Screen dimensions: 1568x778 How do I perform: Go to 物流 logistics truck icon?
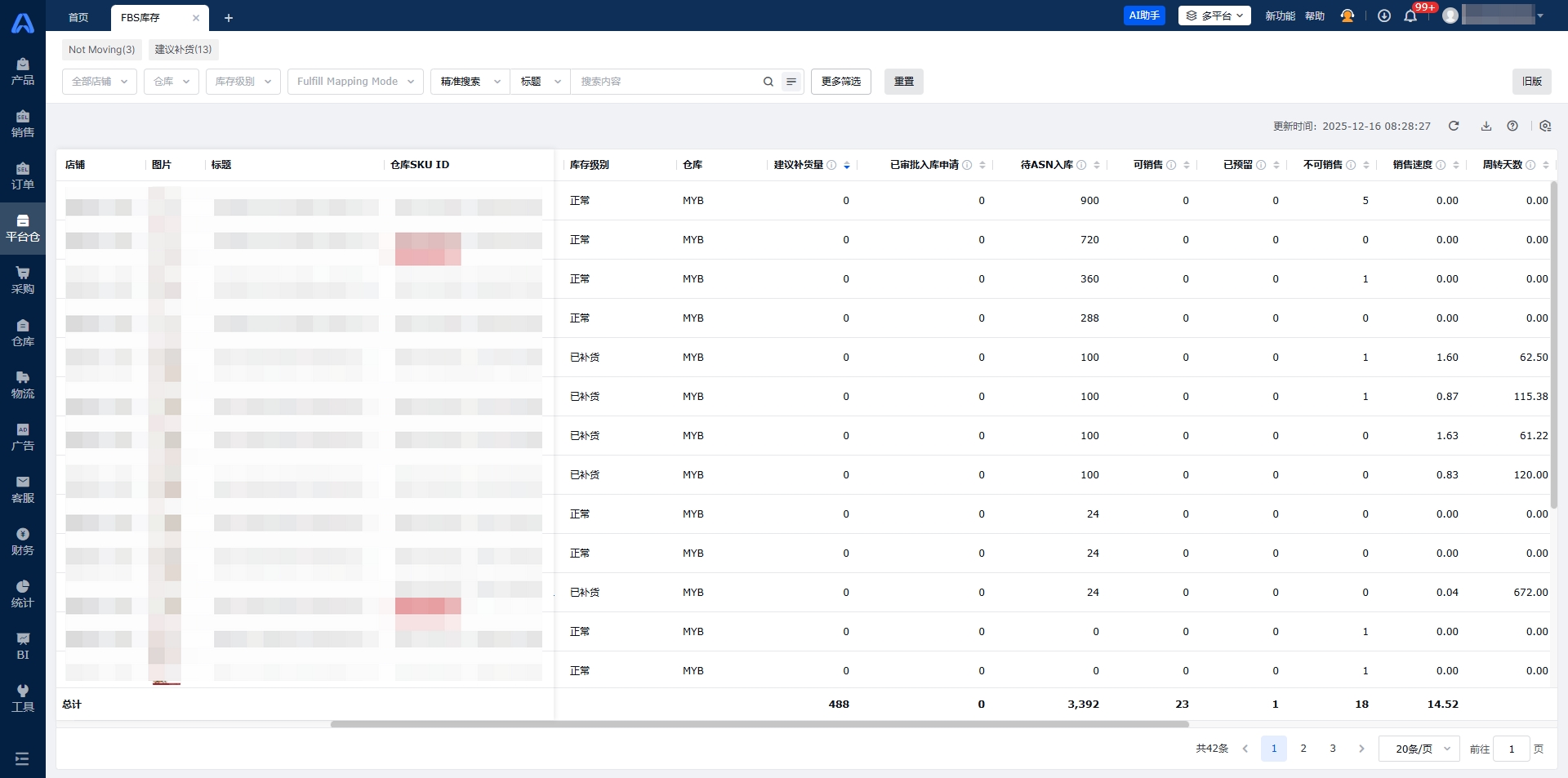(23, 385)
